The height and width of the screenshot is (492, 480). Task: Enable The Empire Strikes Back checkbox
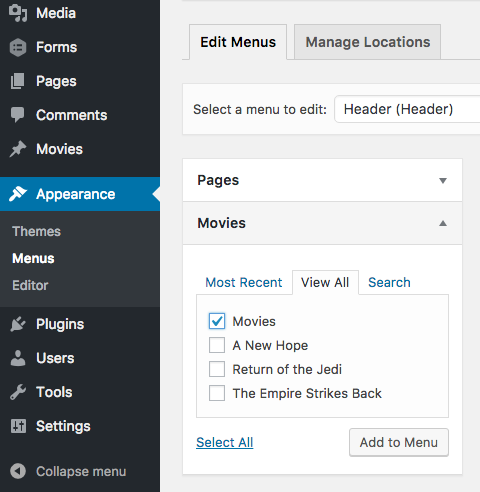217,393
